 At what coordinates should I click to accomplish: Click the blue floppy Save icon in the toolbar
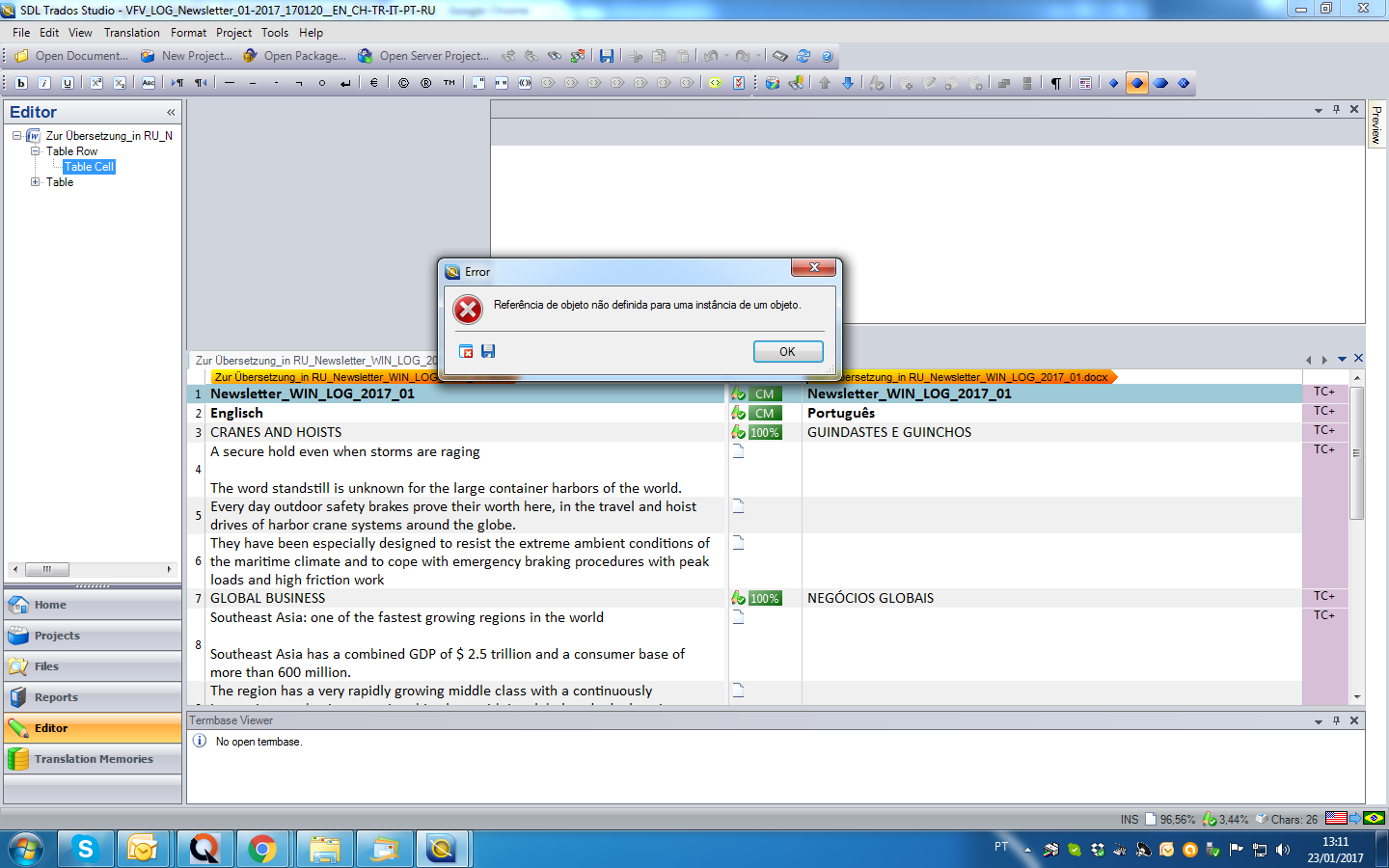click(607, 56)
